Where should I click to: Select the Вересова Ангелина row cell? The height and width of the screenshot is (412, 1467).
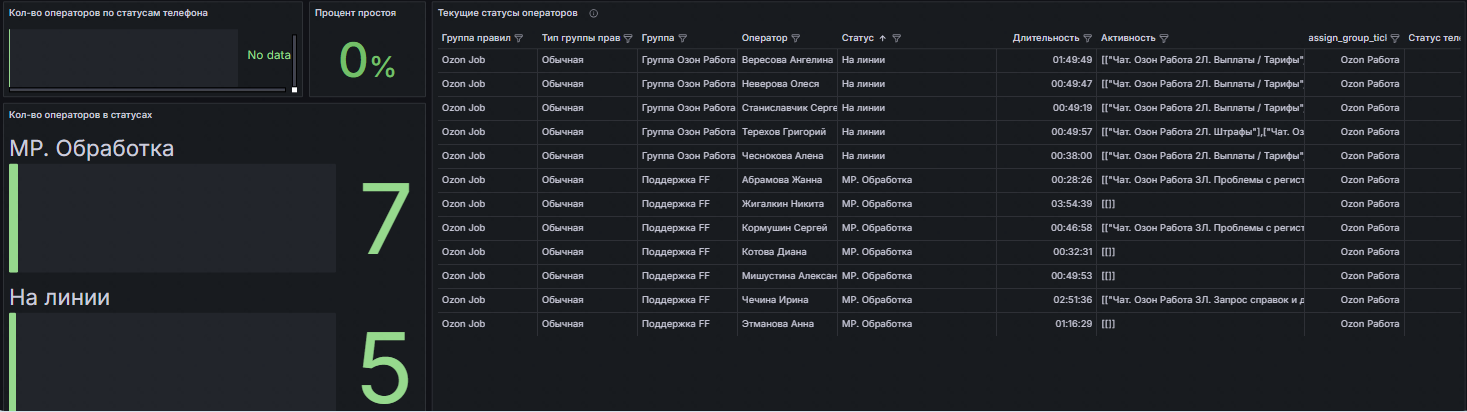[x=788, y=60]
